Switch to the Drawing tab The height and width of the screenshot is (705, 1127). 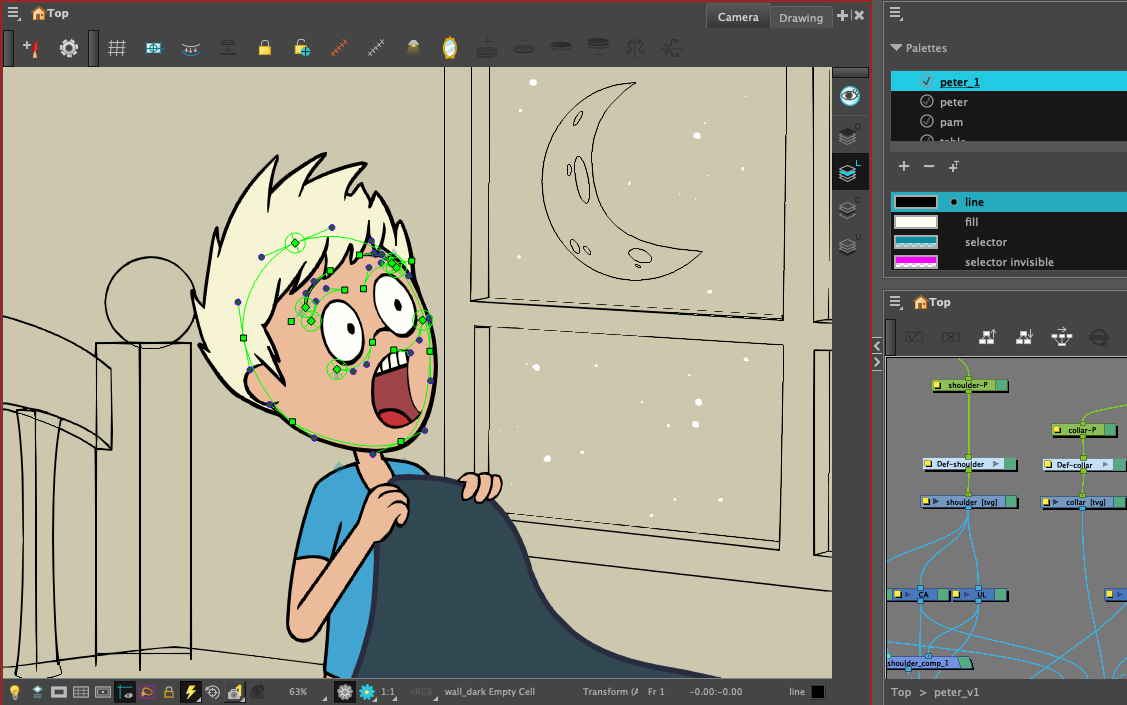pyautogui.click(x=801, y=16)
